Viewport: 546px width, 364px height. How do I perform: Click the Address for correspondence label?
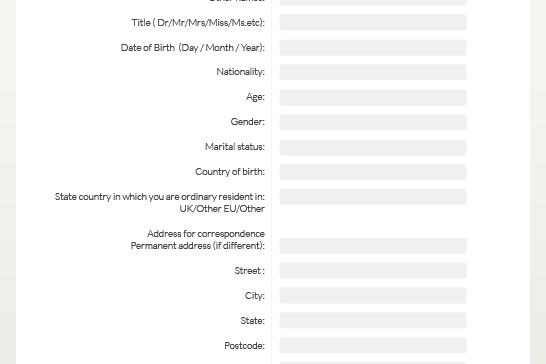(206, 233)
